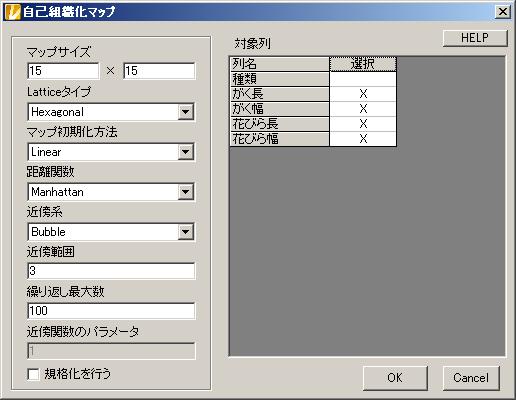Toggle the empty selection cell for 種類
Image resolution: width=516 pixels, height=400 pixels.
pos(363,79)
